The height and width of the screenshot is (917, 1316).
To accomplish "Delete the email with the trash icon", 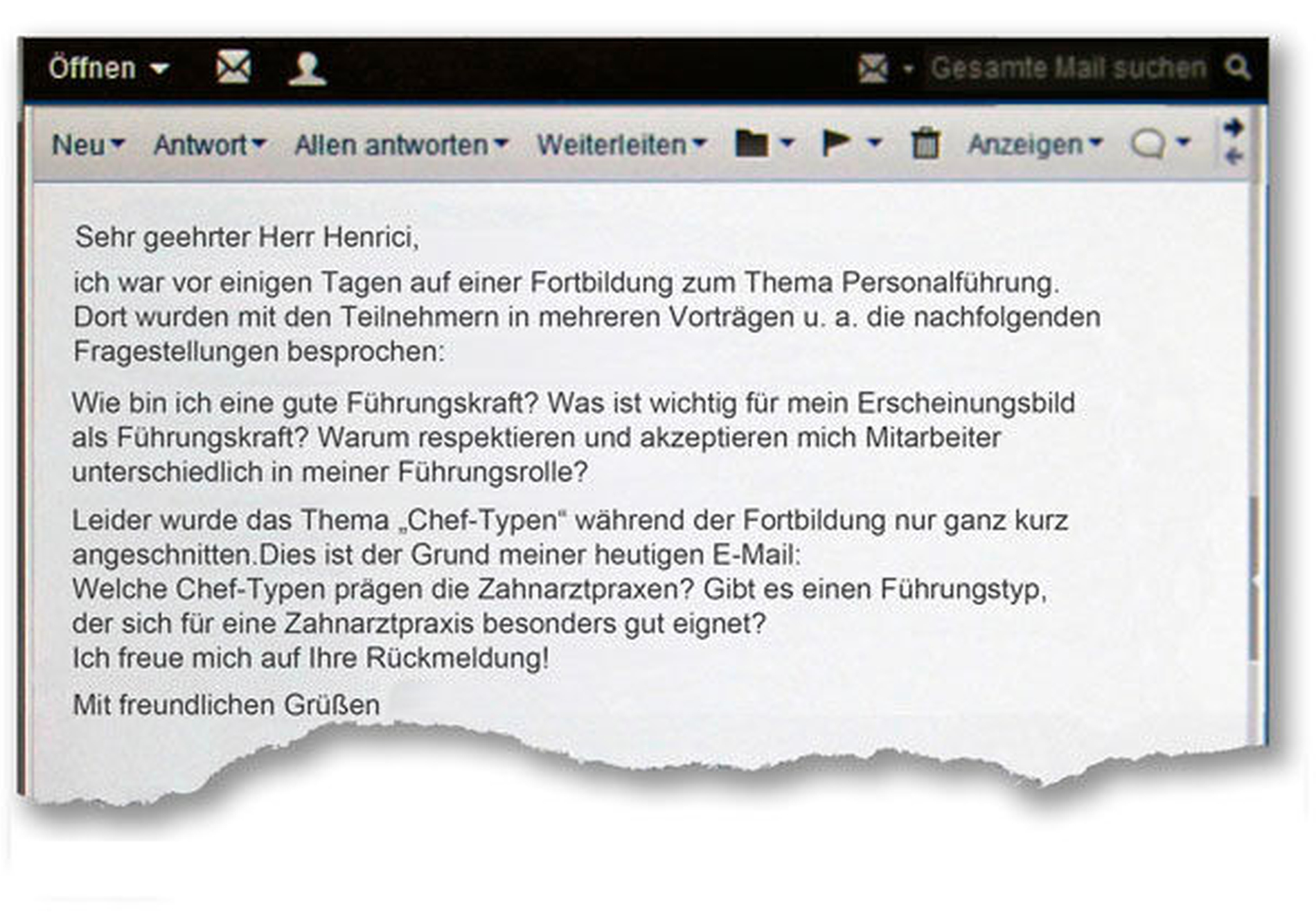I will click(x=925, y=143).
